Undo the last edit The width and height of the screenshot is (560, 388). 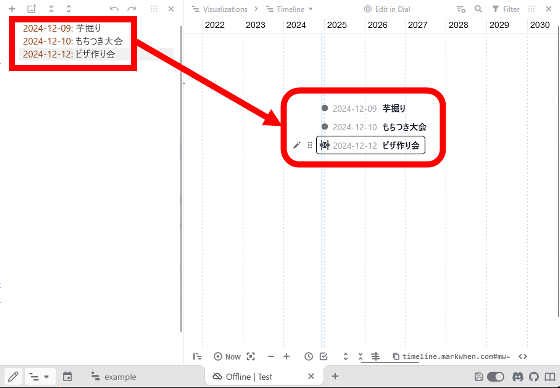114,9
